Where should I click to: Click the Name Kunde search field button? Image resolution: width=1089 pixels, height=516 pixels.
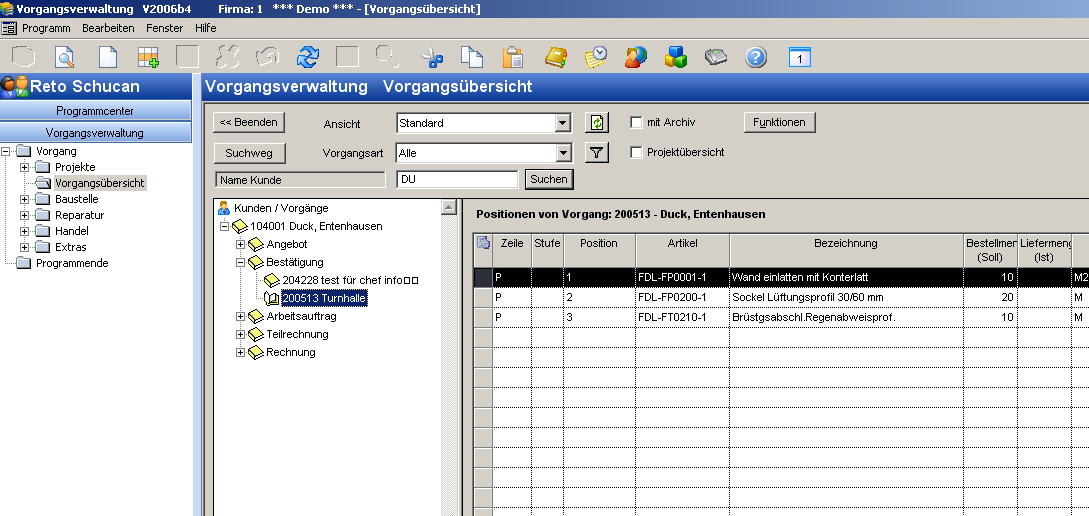pyautogui.click(x=300, y=180)
